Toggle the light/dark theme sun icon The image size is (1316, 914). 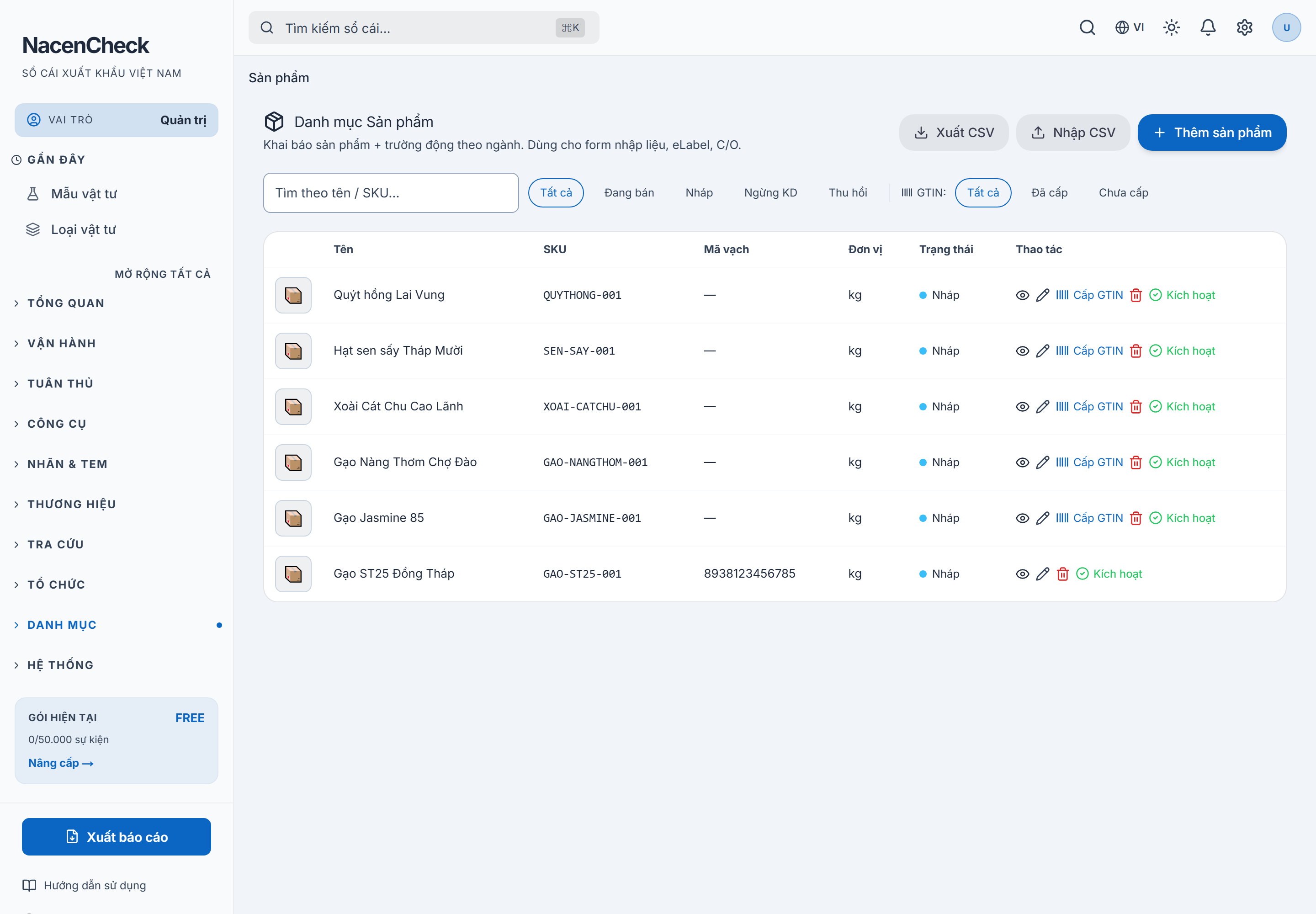1171,27
